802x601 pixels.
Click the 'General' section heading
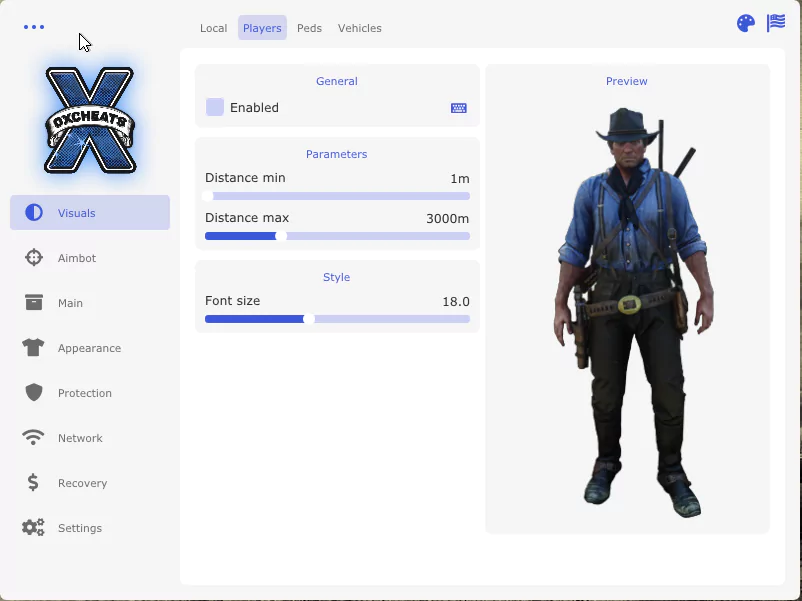coord(337,81)
